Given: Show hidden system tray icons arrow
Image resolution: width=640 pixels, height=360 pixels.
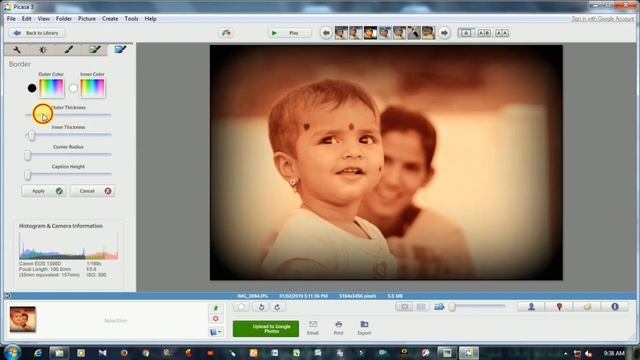Looking at the screenshot, I should coord(565,353).
